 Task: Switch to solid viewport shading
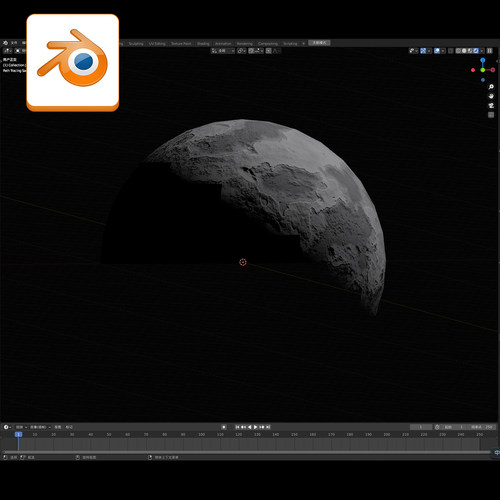click(464, 51)
